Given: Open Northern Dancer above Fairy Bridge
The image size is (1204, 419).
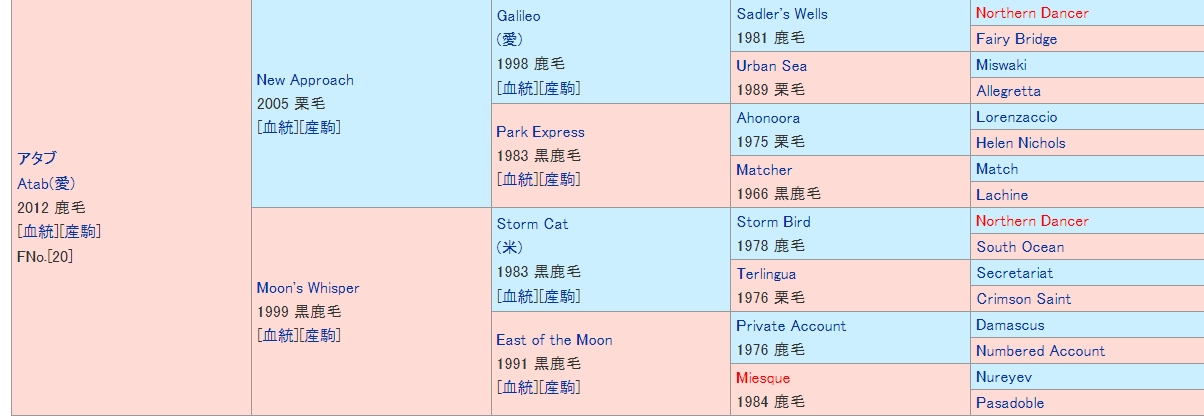Looking at the screenshot, I should point(1032,13).
